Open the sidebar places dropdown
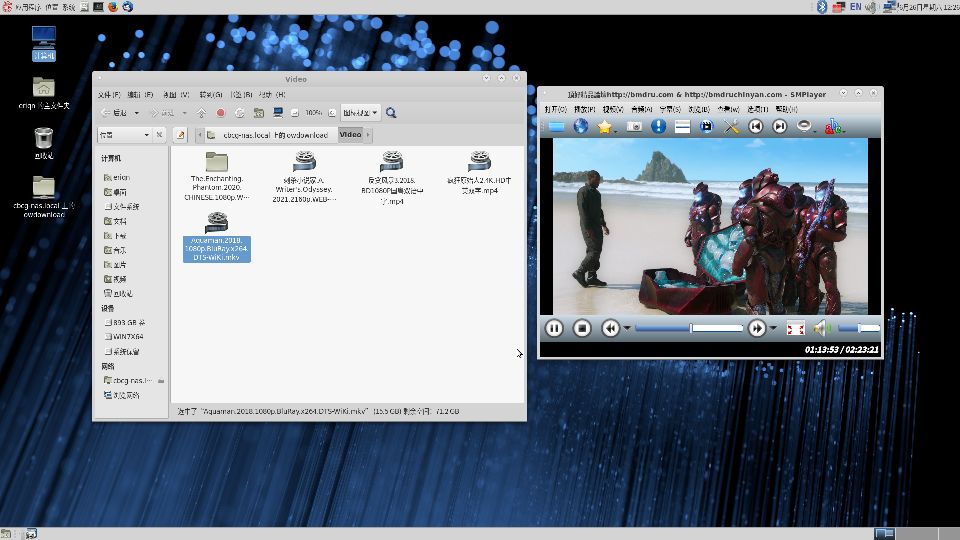Image resolution: width=960 pixels, height=540 pixels. tap(124, 135)
